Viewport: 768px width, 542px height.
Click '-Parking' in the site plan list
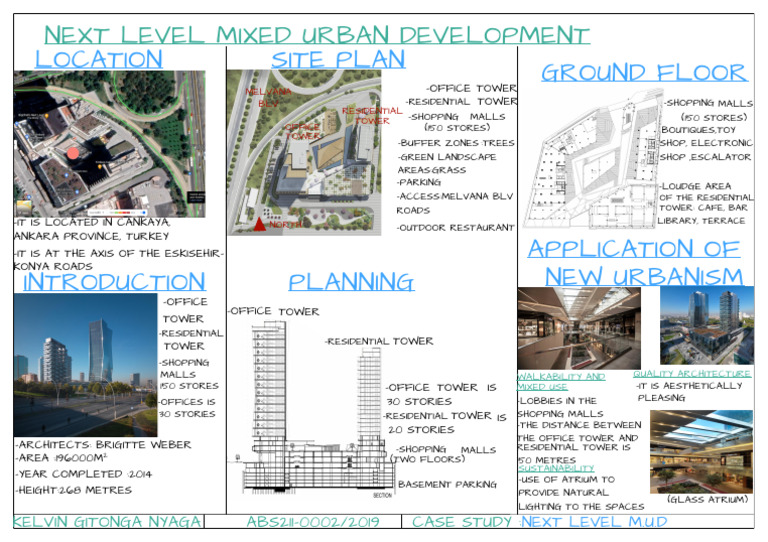(x=419, y=182)
